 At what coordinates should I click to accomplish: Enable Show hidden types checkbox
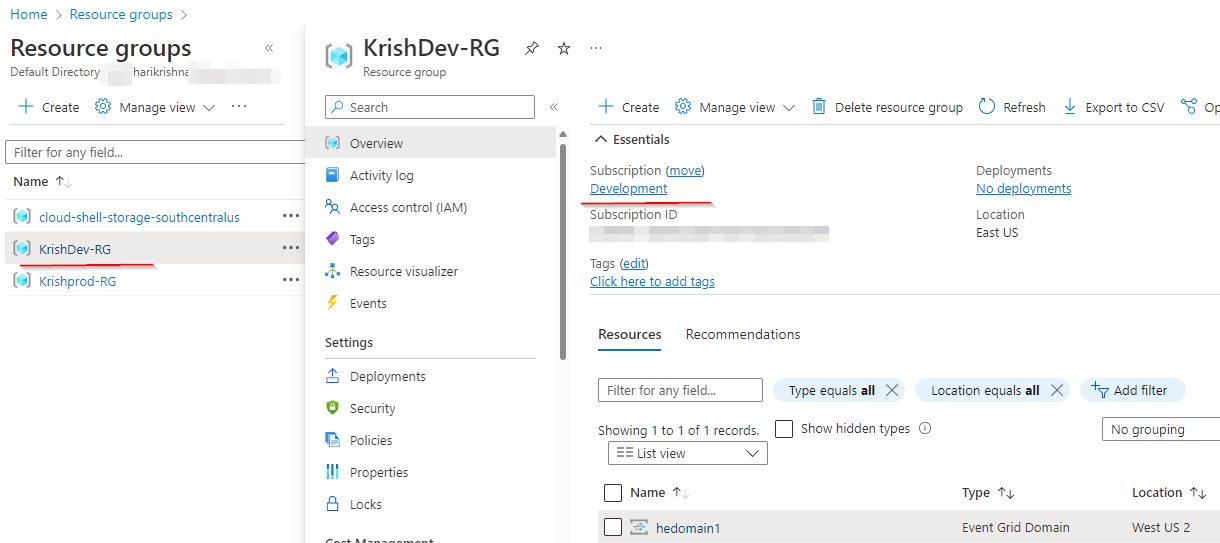[784, 428]
